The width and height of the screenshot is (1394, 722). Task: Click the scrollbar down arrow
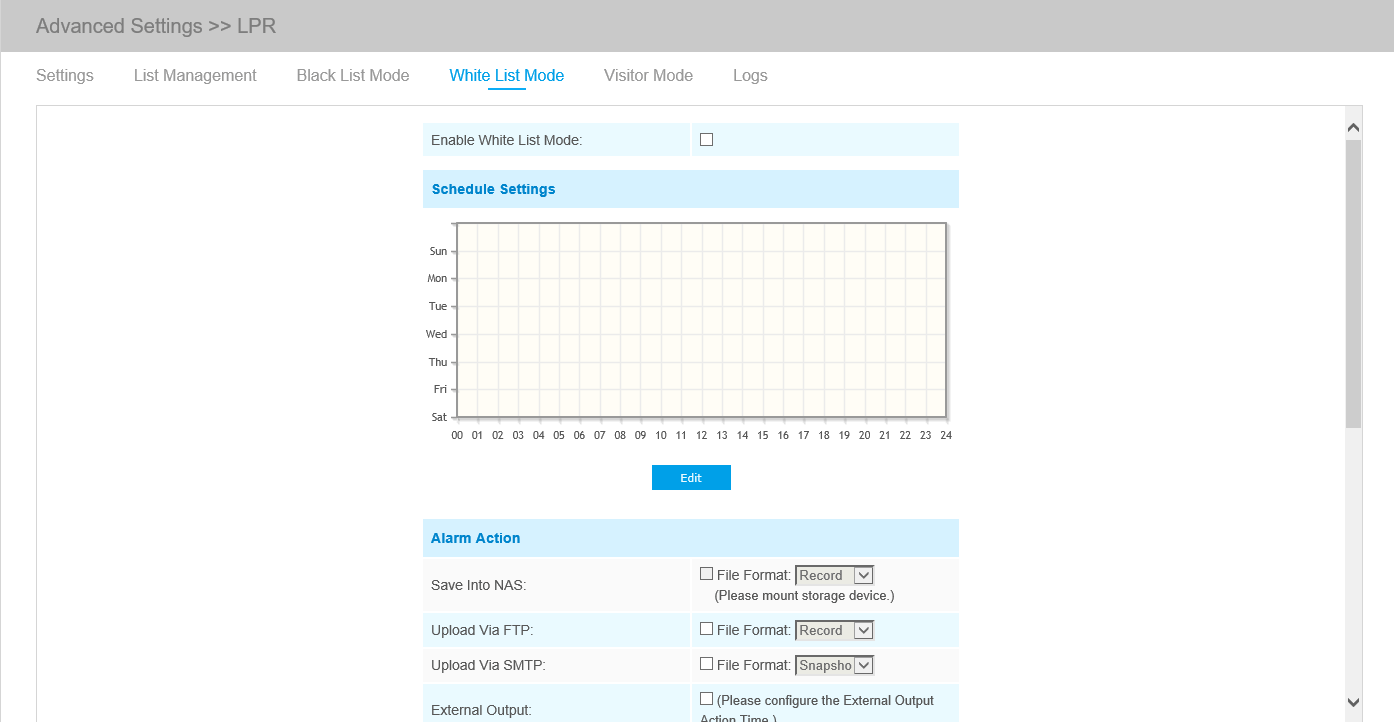click(x=1354, y=702)
